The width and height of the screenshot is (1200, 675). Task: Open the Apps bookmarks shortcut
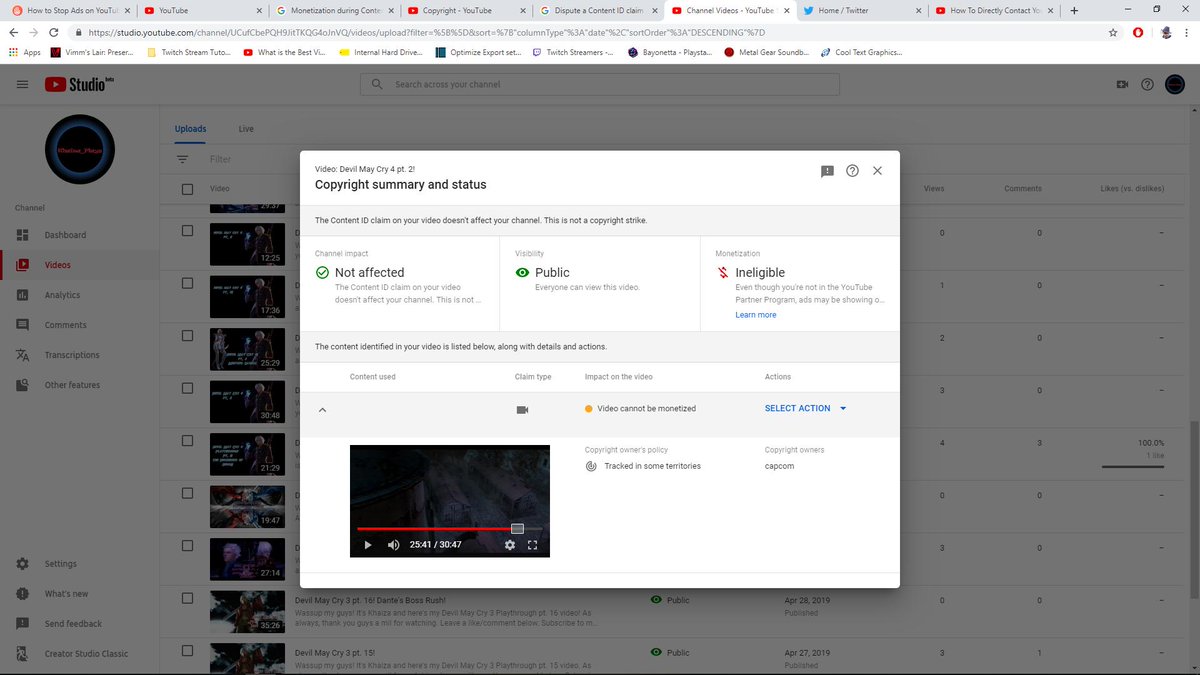[x=24, y=52]
